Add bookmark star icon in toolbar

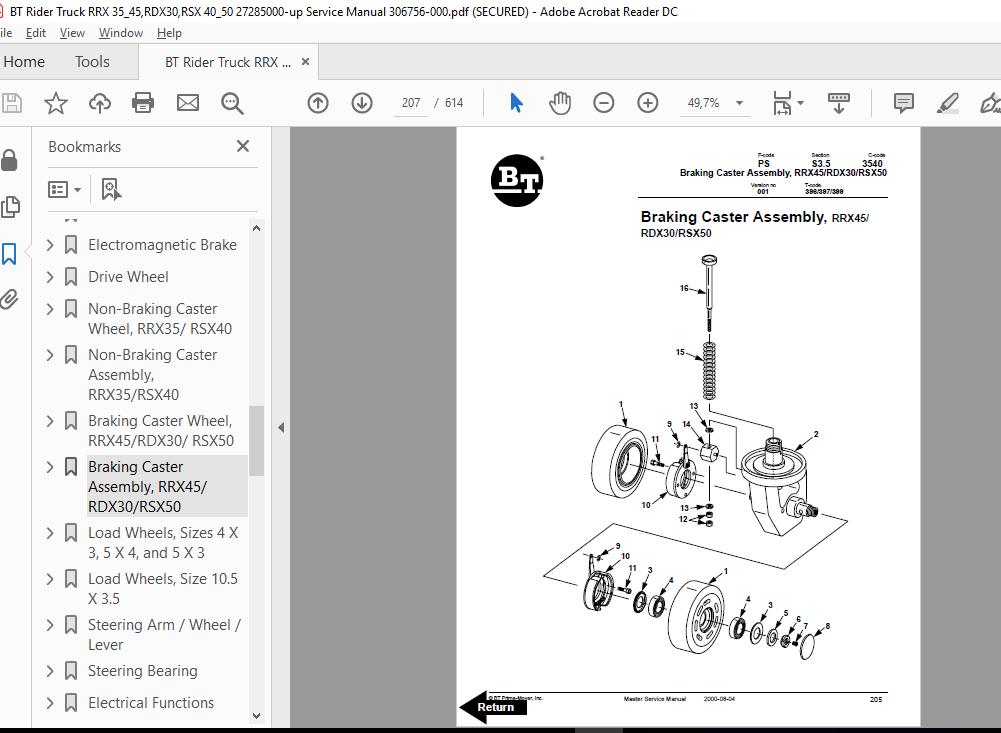pyautogui.click(x=56, y=103)
